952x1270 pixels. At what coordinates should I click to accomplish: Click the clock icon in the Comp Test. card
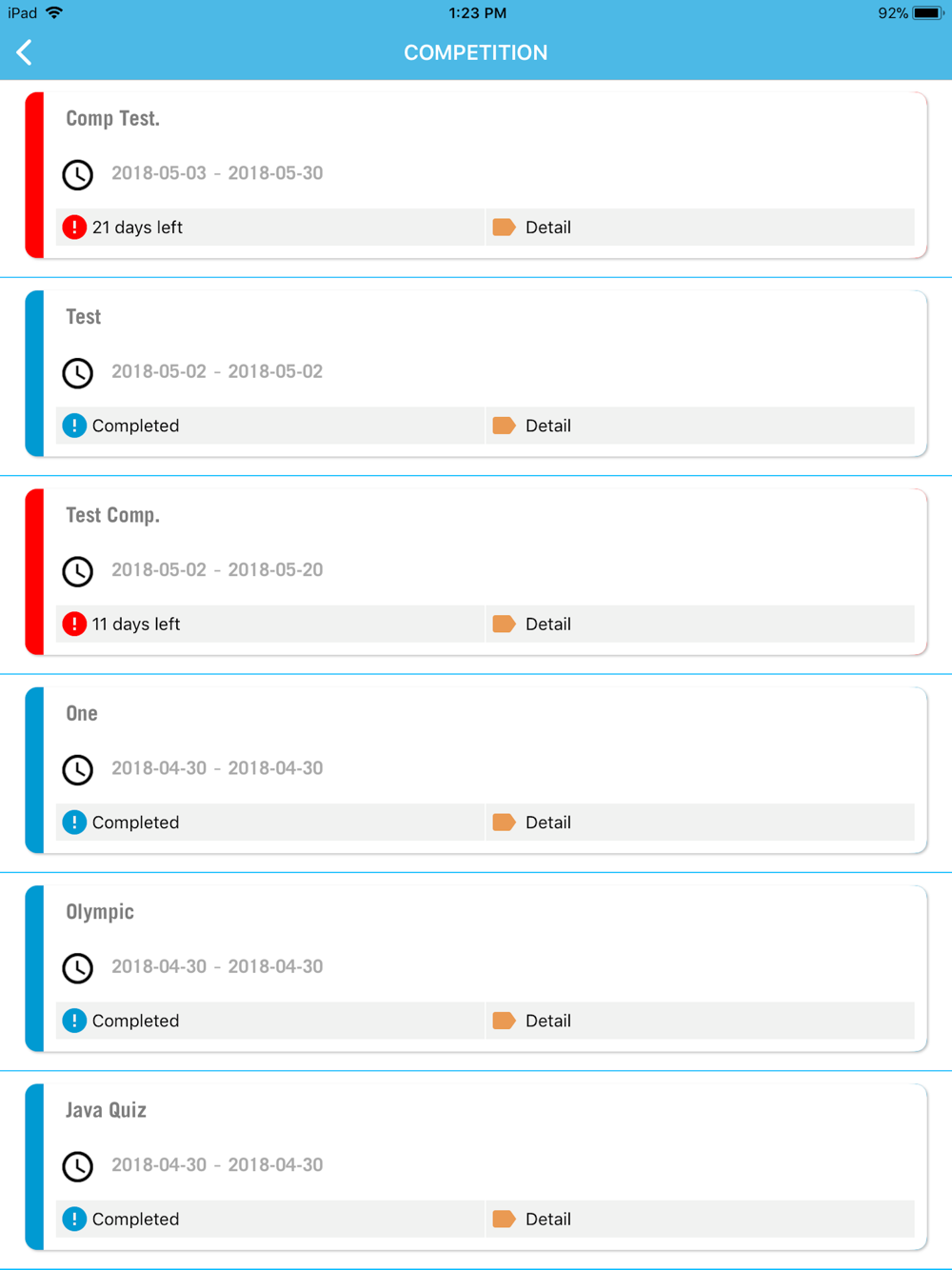78,174
